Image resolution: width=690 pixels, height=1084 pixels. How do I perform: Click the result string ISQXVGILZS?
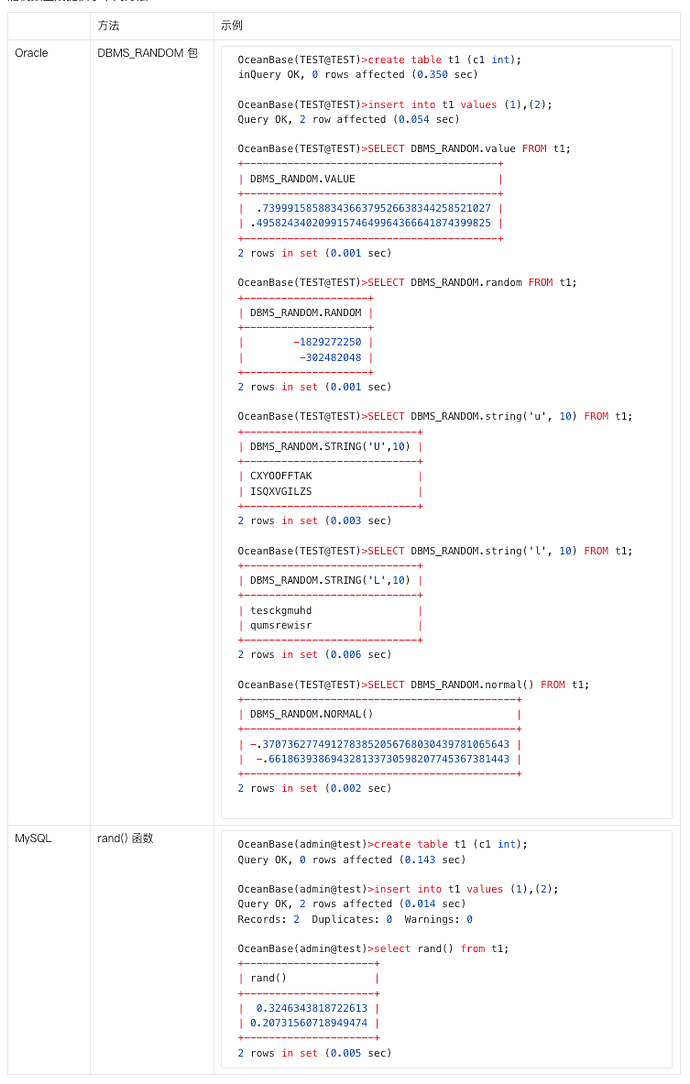click(x=281, y=492)
